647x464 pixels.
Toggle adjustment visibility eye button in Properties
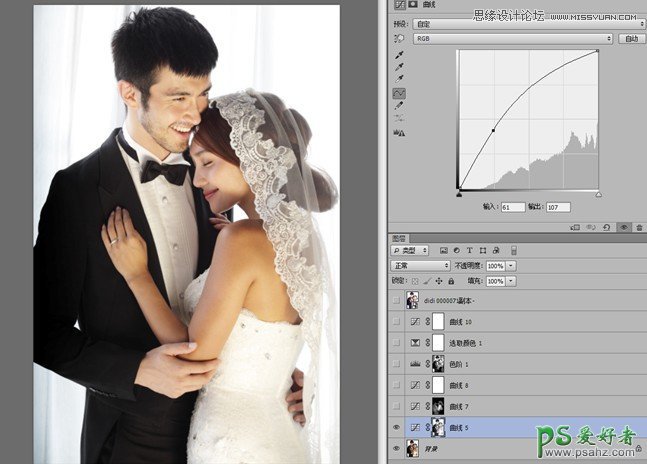pos(624,228)
